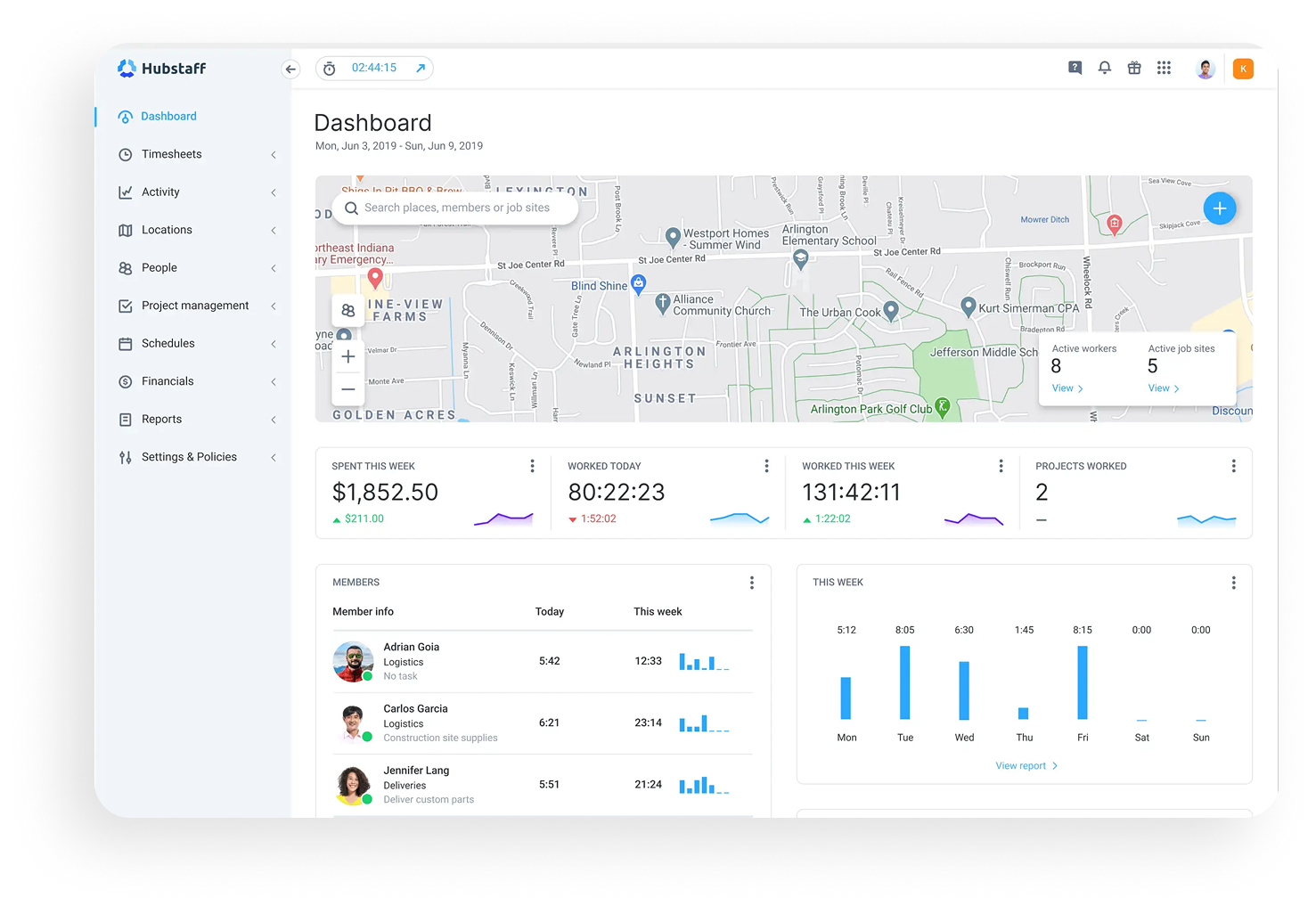The width and height of the screenshot is (1316, 906).
Task: Click the blue plus button on map
Action: (x=1219, y=208)
